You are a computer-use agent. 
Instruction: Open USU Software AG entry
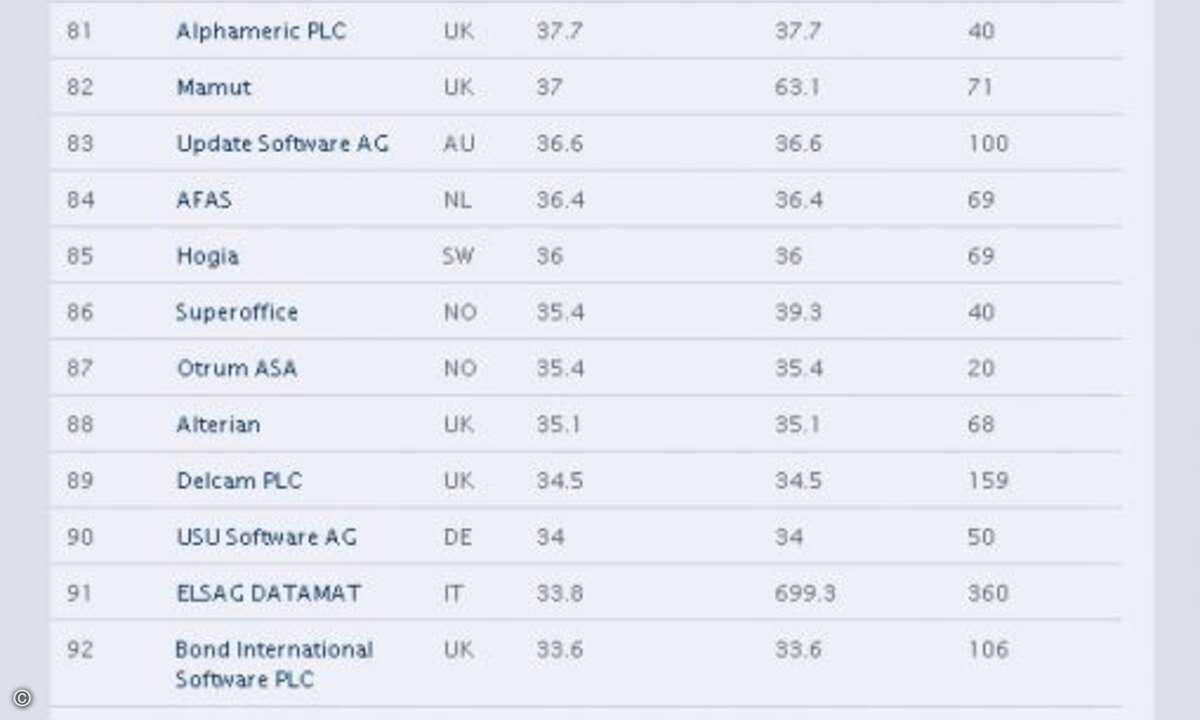coord(266,537)
